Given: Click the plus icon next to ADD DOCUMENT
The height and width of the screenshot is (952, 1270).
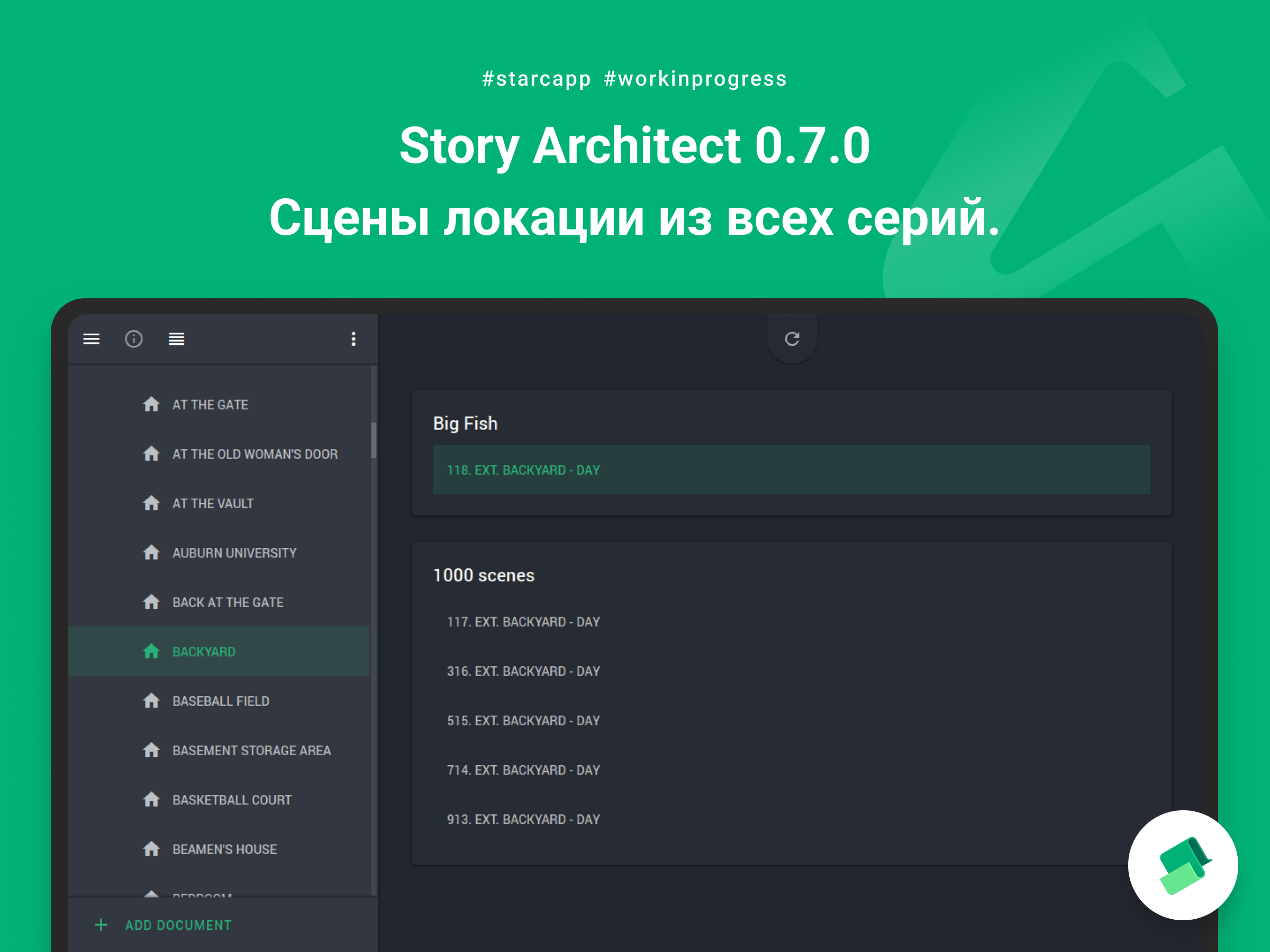Looking at the screenshot, I should coord(101,925).
